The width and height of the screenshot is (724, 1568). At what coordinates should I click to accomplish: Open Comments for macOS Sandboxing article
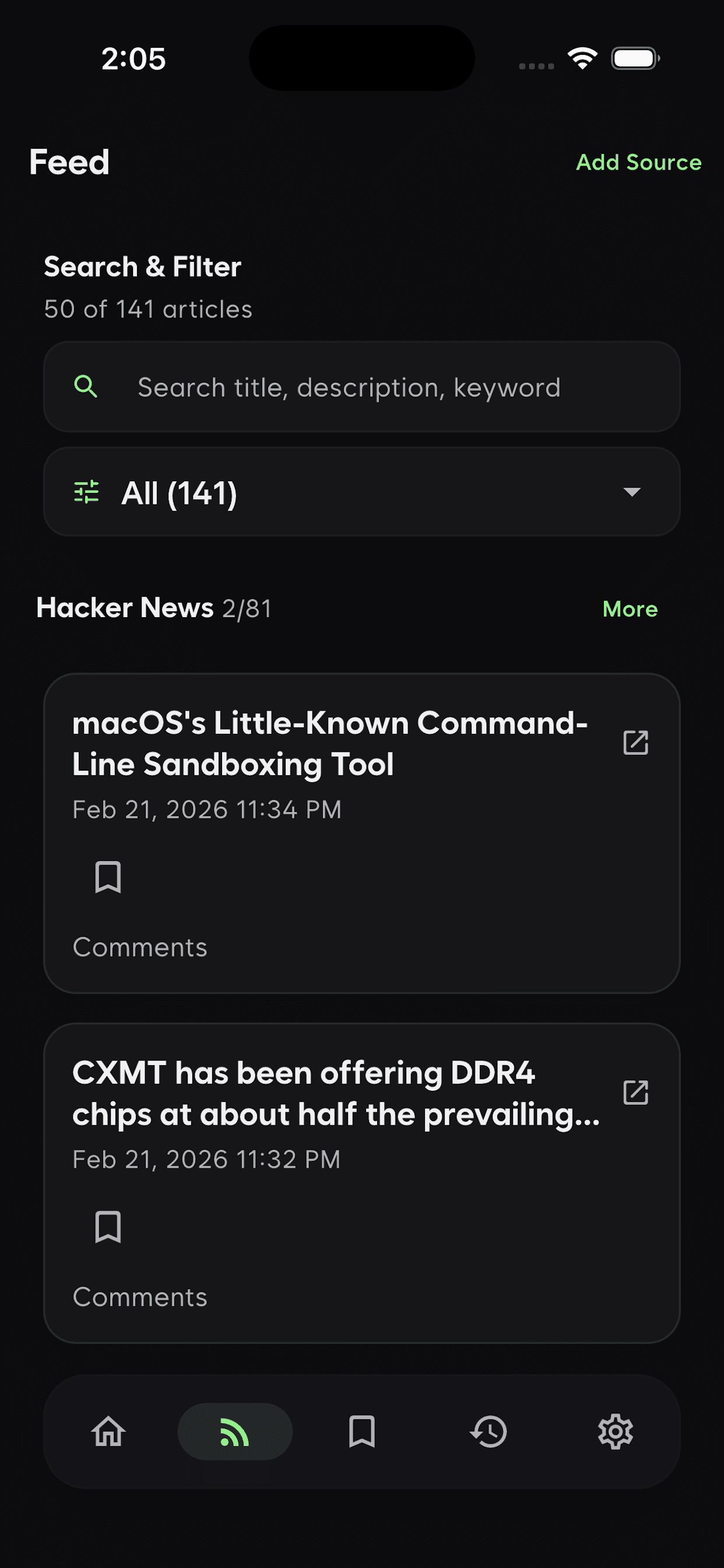click(140, 947)
